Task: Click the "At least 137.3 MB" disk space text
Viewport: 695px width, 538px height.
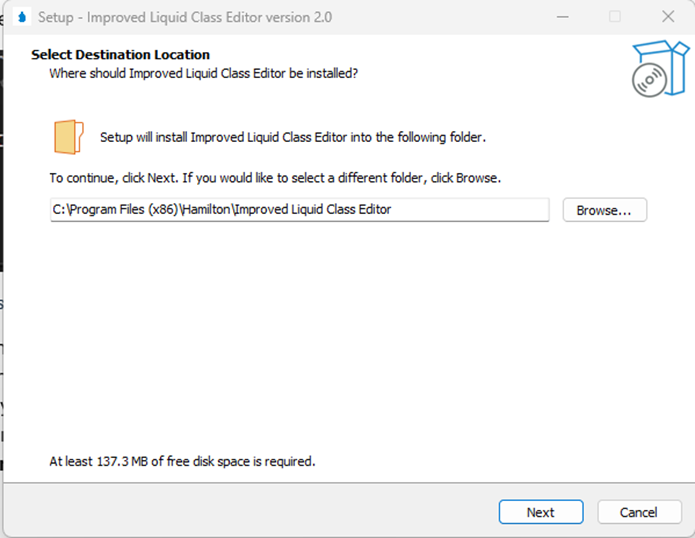Action: 182,461
